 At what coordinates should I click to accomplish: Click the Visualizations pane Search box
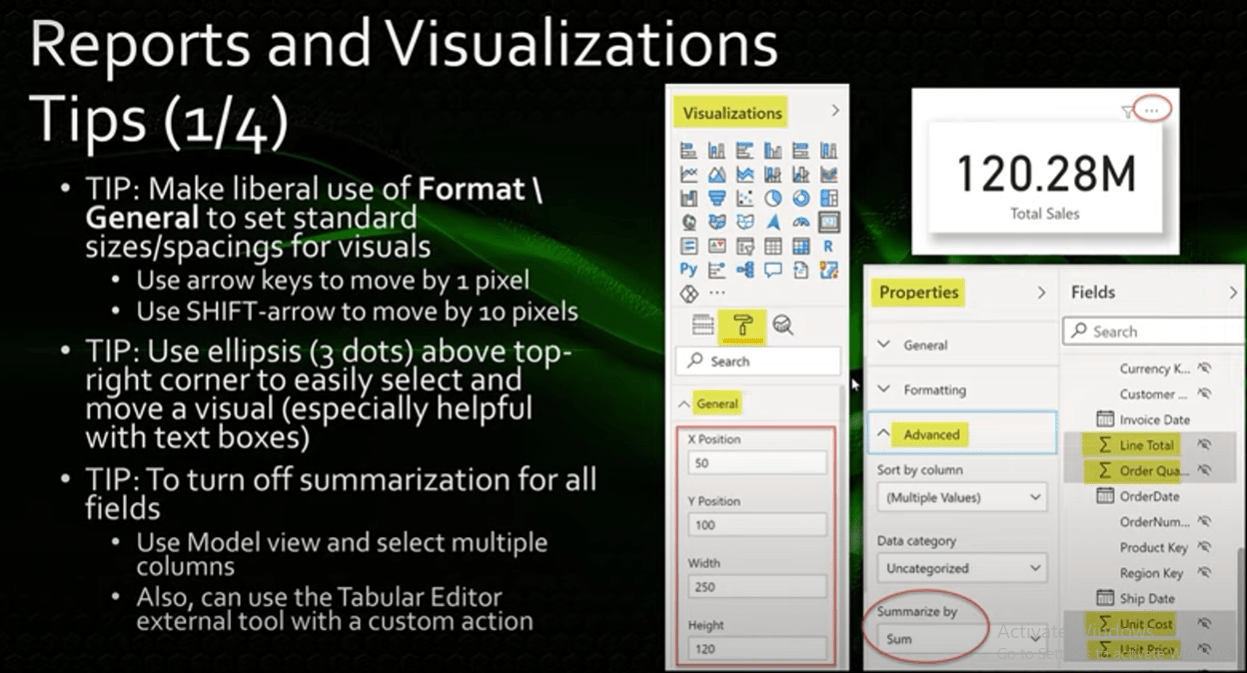coord(759,361)
